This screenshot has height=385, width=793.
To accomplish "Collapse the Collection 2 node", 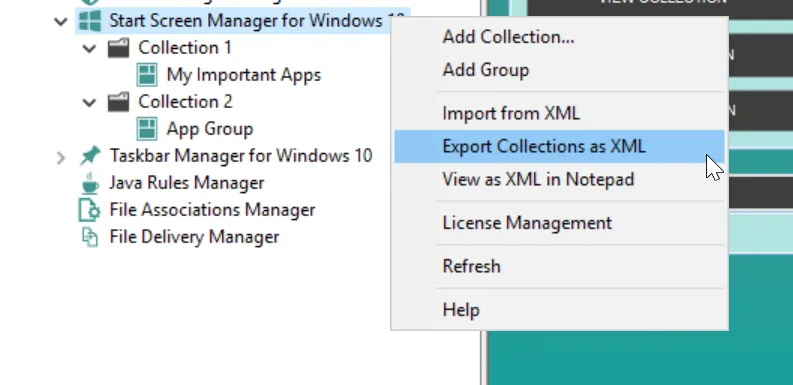I will (x=89, y=103).
